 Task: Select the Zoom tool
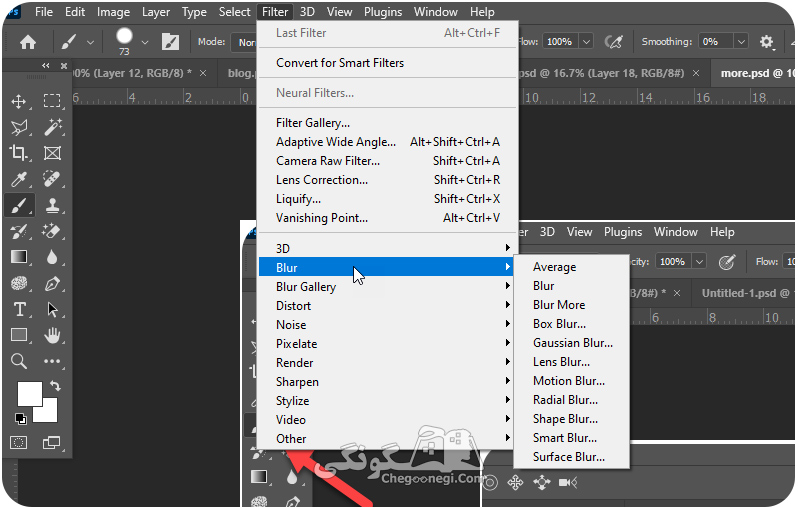coord(19,361)
